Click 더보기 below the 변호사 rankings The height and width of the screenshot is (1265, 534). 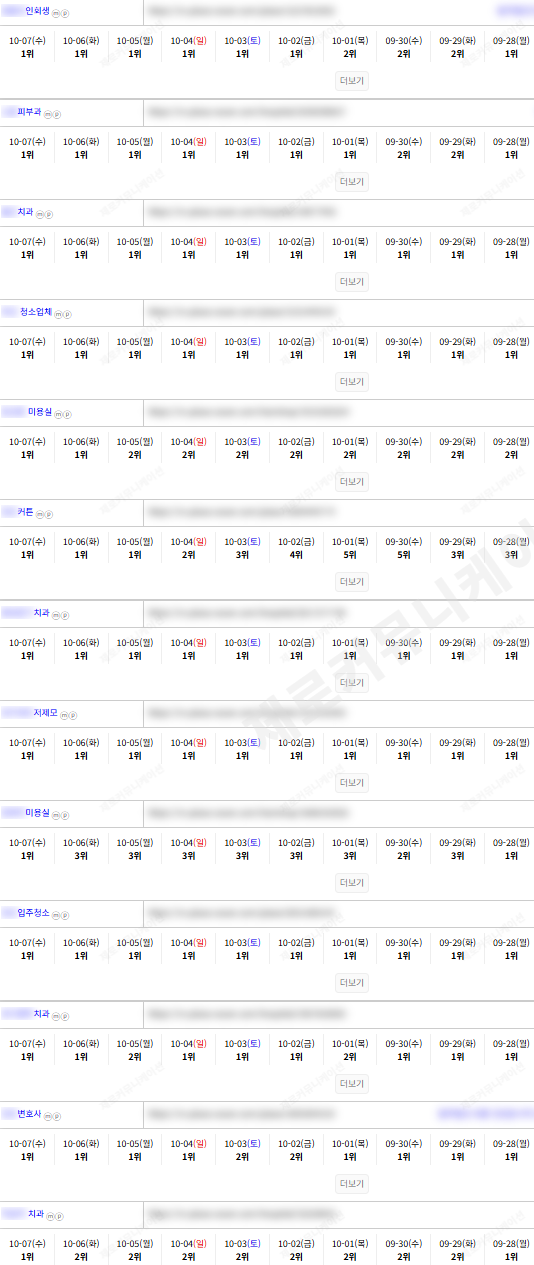[x=352, y=1183]
